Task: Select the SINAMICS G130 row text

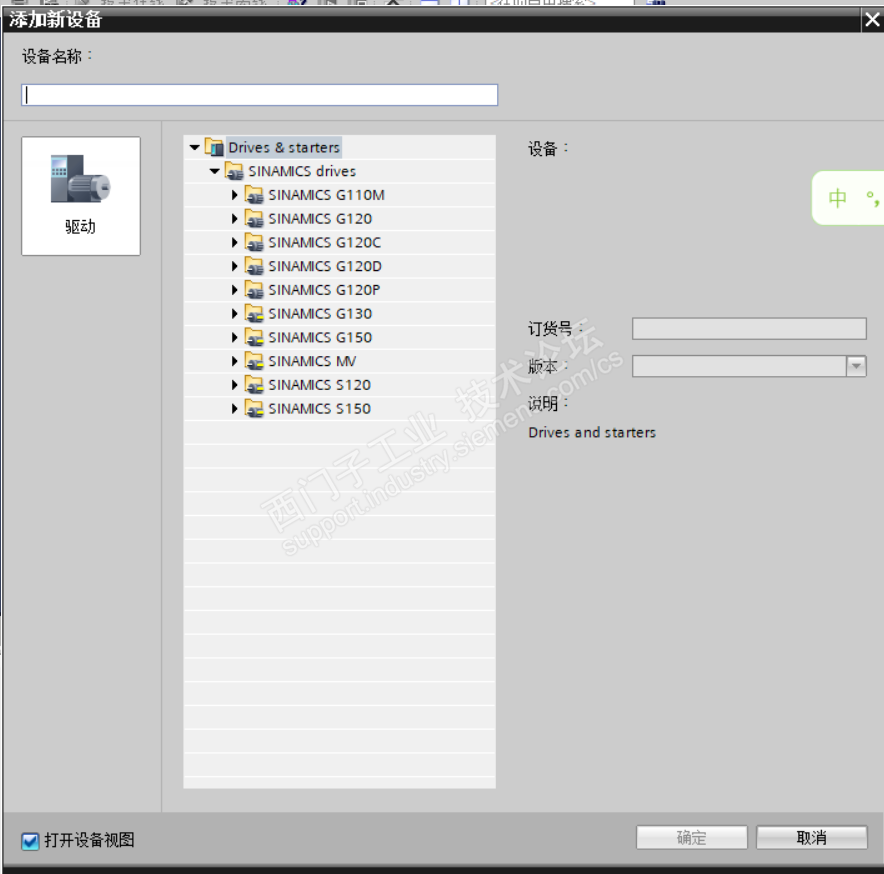Action: [x=320, y=314]
